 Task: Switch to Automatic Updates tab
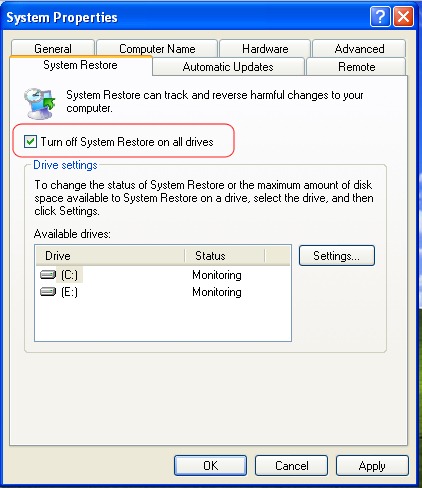[x=228, y=67]
